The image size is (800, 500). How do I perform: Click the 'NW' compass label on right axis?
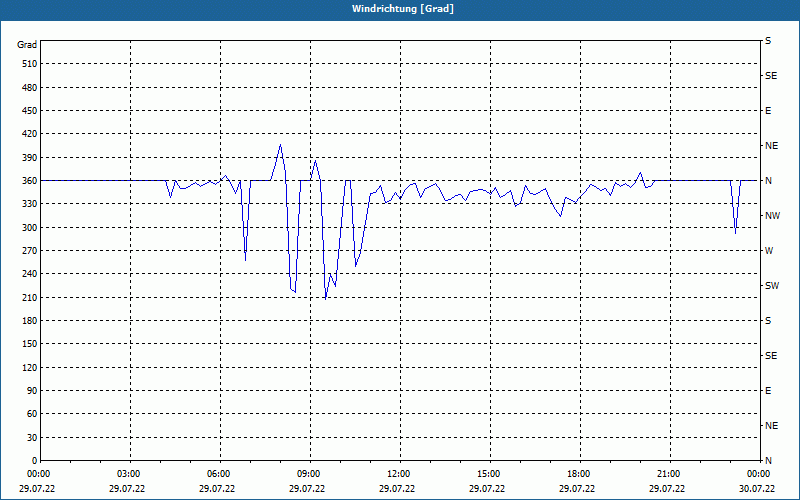(772, 216)
